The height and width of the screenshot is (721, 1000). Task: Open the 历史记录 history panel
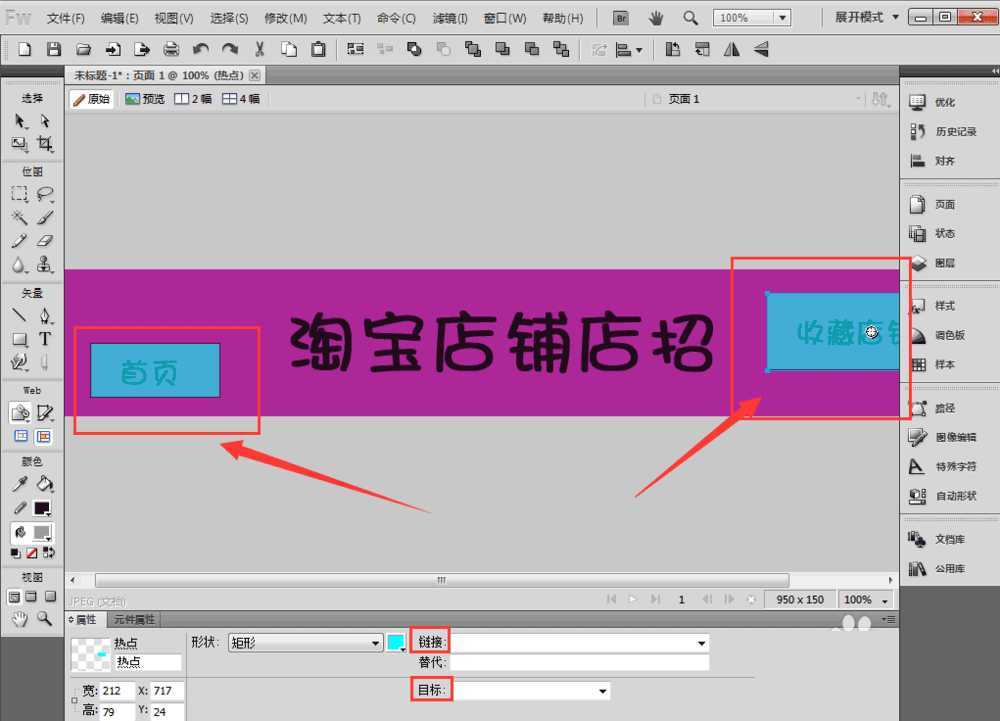[955, 131]
